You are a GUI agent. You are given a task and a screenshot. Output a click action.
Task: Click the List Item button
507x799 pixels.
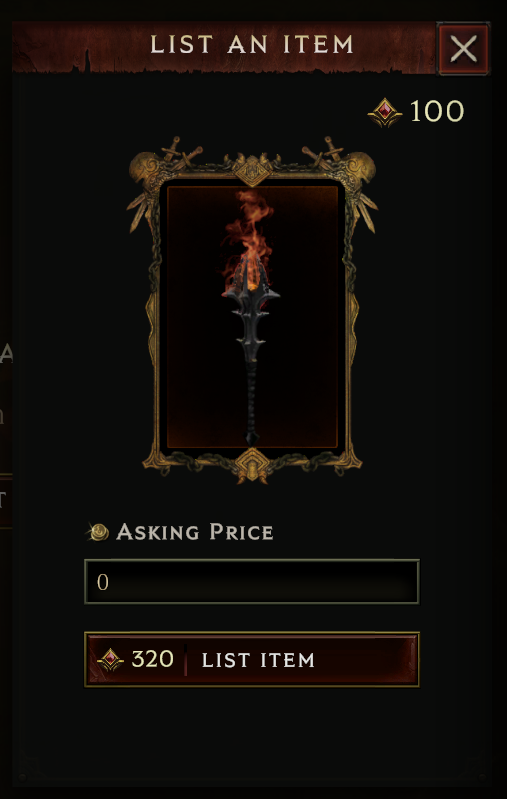252,659
